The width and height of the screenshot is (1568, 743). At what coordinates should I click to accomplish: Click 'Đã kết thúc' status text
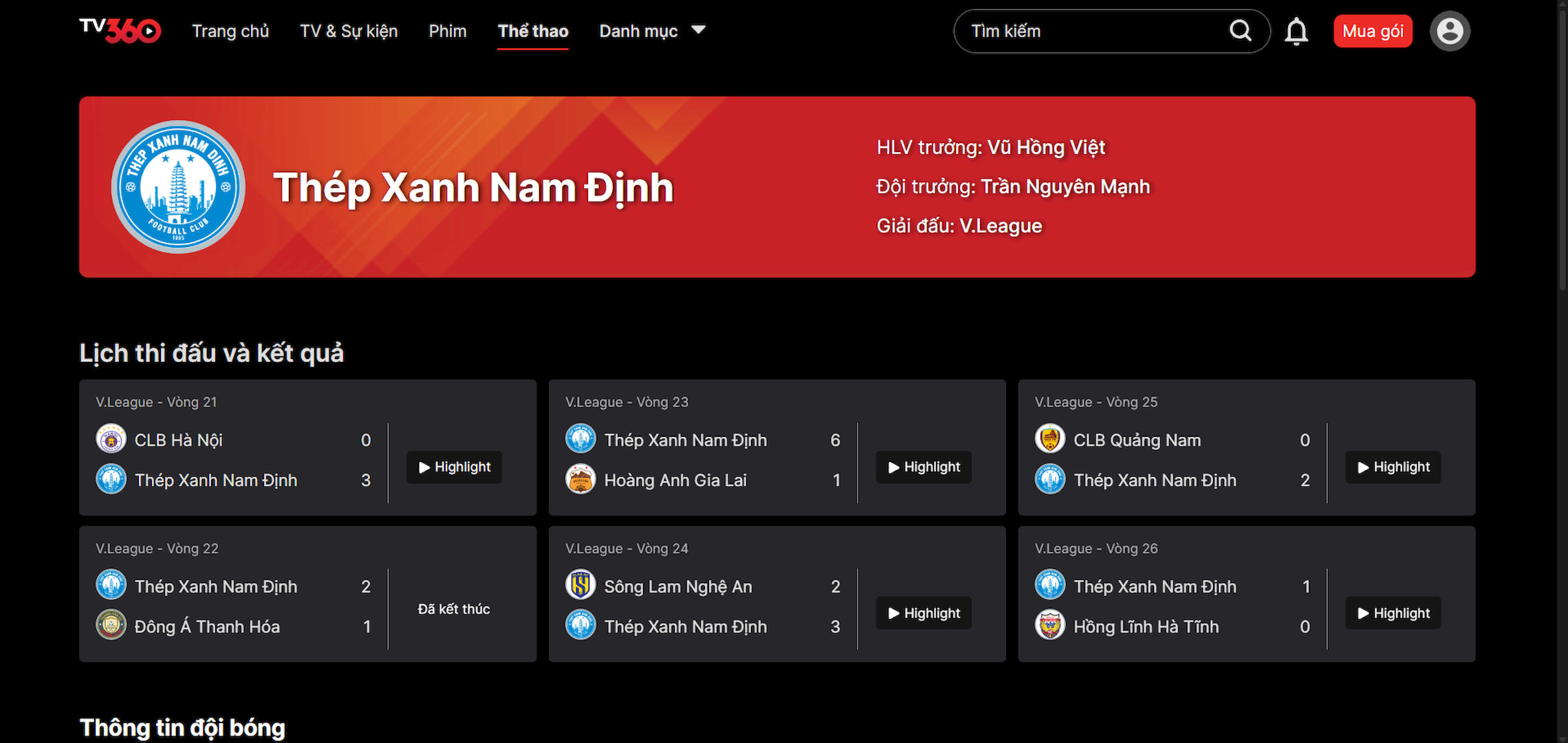click(454, 609)
